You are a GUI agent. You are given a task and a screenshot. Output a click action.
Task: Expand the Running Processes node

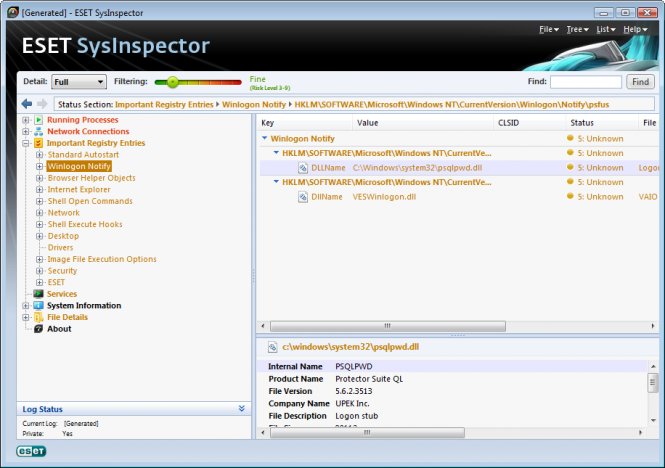(26, 120)
